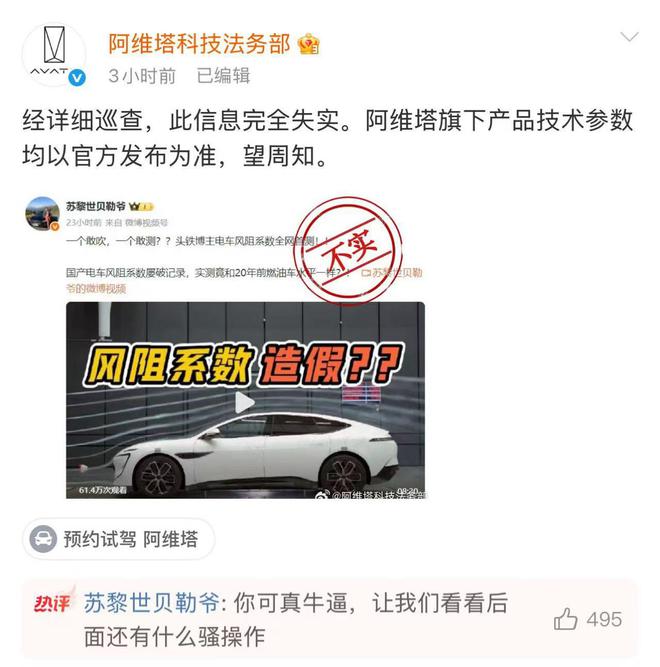The image size is (660, 667).
Task: View the 已编辑 edit history
Action: pyautogui.click(x=223, y=76)
